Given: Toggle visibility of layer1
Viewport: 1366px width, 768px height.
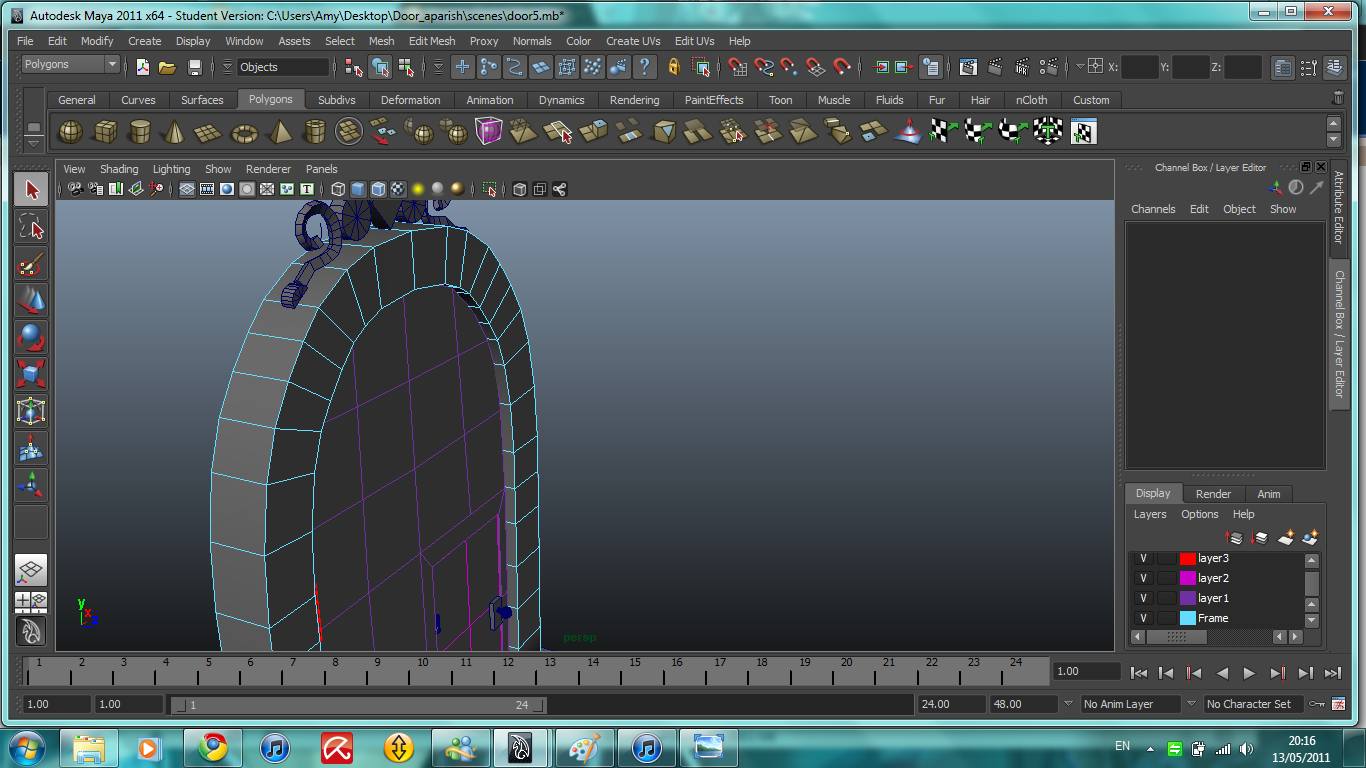Looking at the screenshot, I should tap(1143, 598).
